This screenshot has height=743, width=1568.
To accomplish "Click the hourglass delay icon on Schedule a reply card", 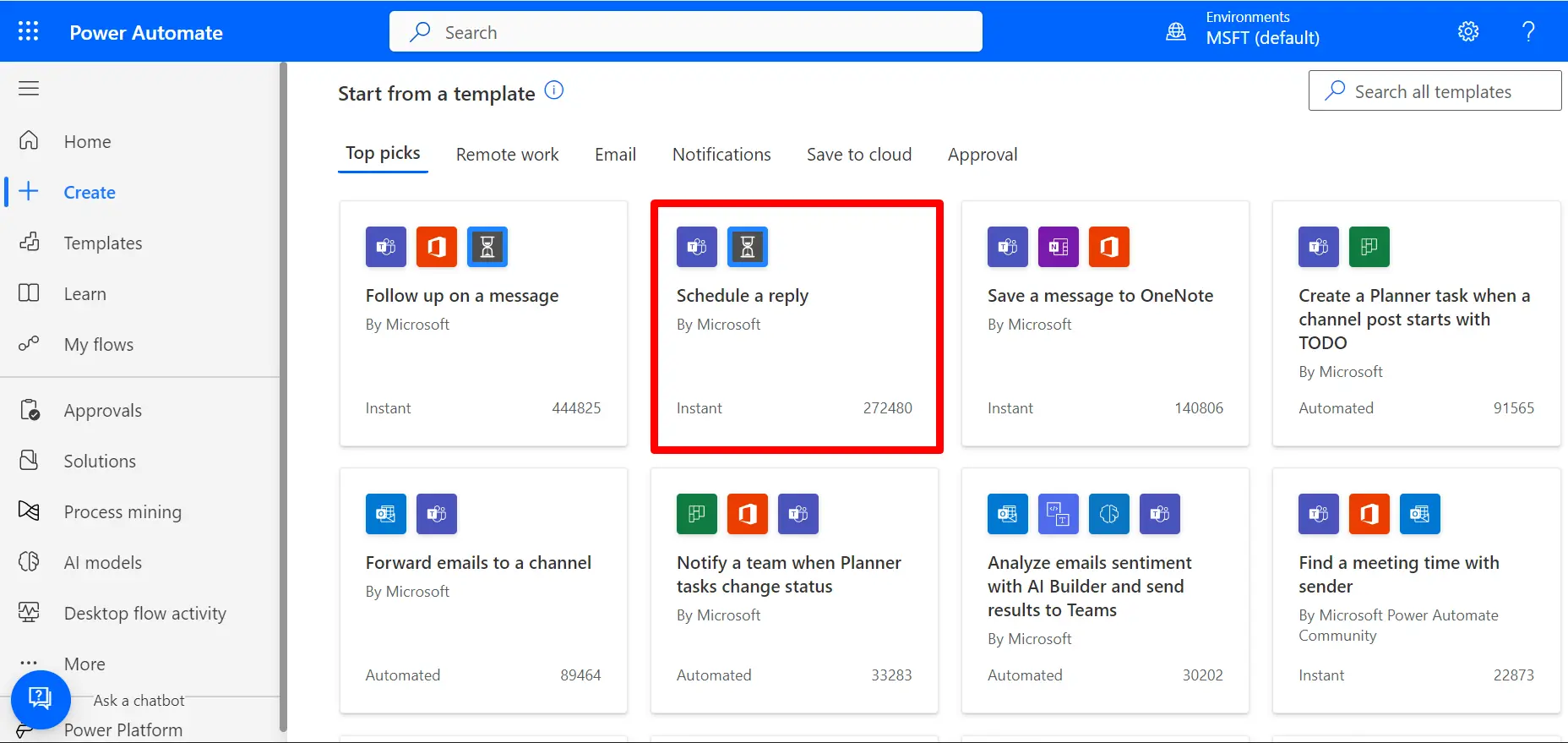I will pos(748,247).
